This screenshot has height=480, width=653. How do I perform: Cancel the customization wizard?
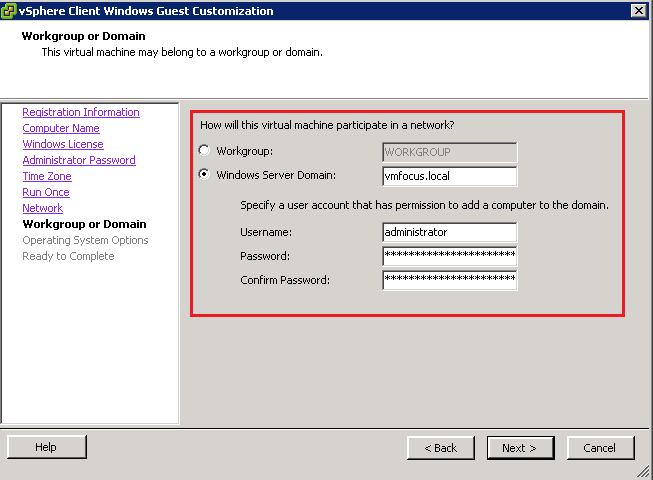pos(600,448)
